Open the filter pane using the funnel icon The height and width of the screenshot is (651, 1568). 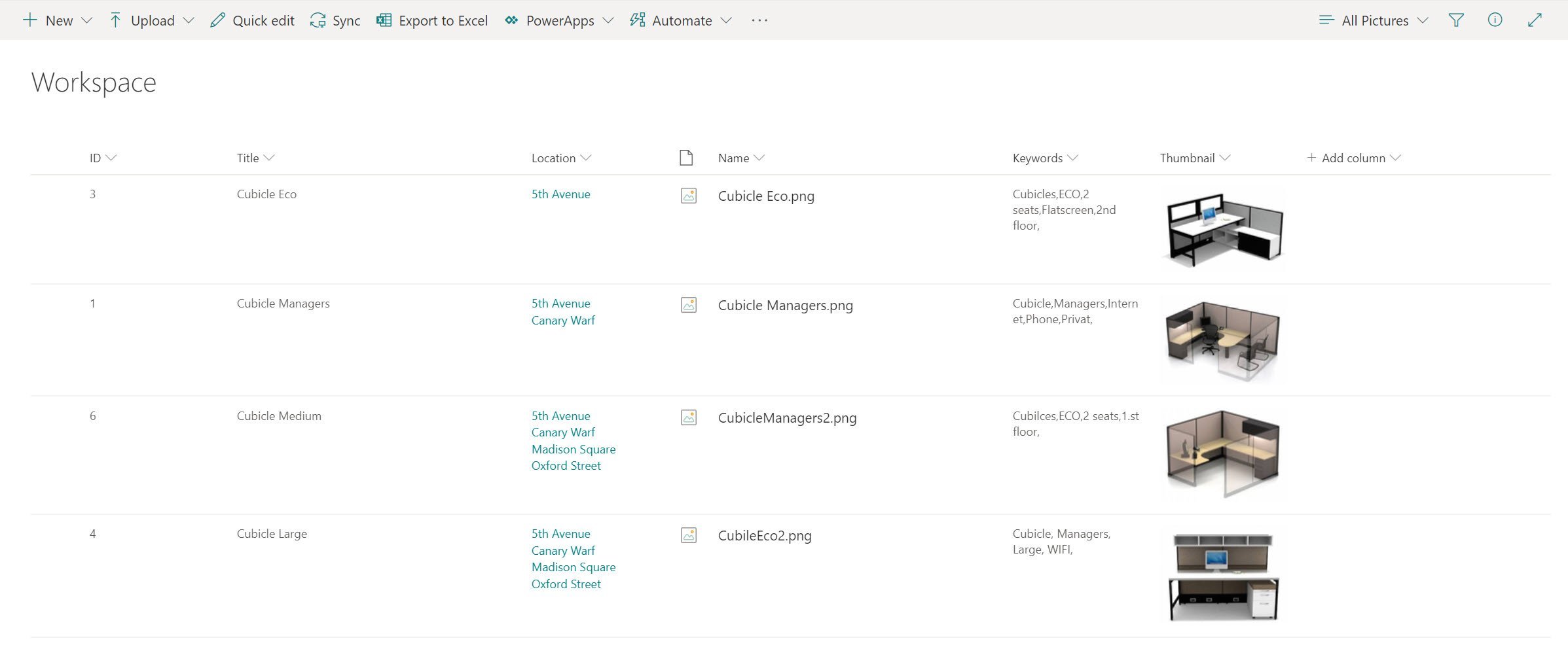click(x=1455, y=20)
